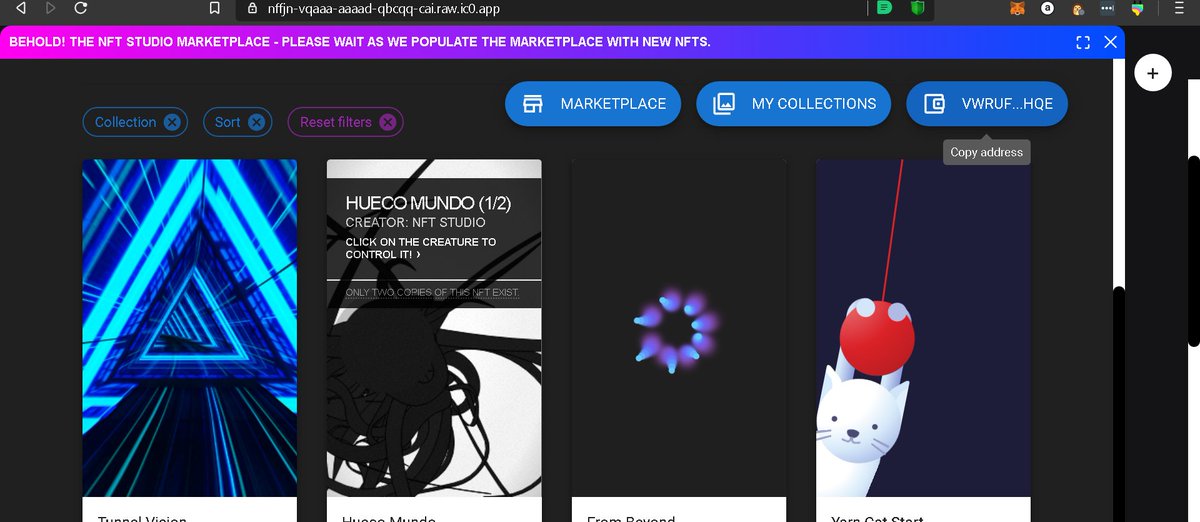This screenshot has height=522, width=1200.
Task: Click the white plus circle button
Action: pyautogui.click(x=1153, y=73)
